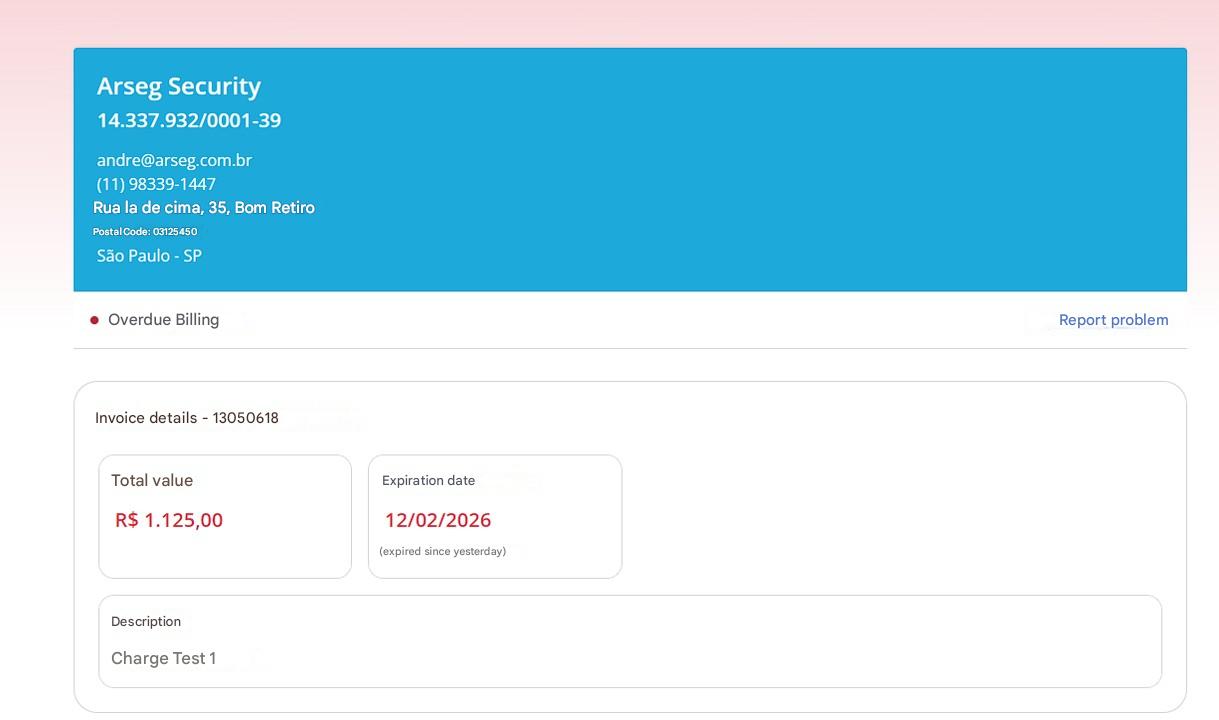Select the company ID 14.337.932/0001-39

point(188,121)
